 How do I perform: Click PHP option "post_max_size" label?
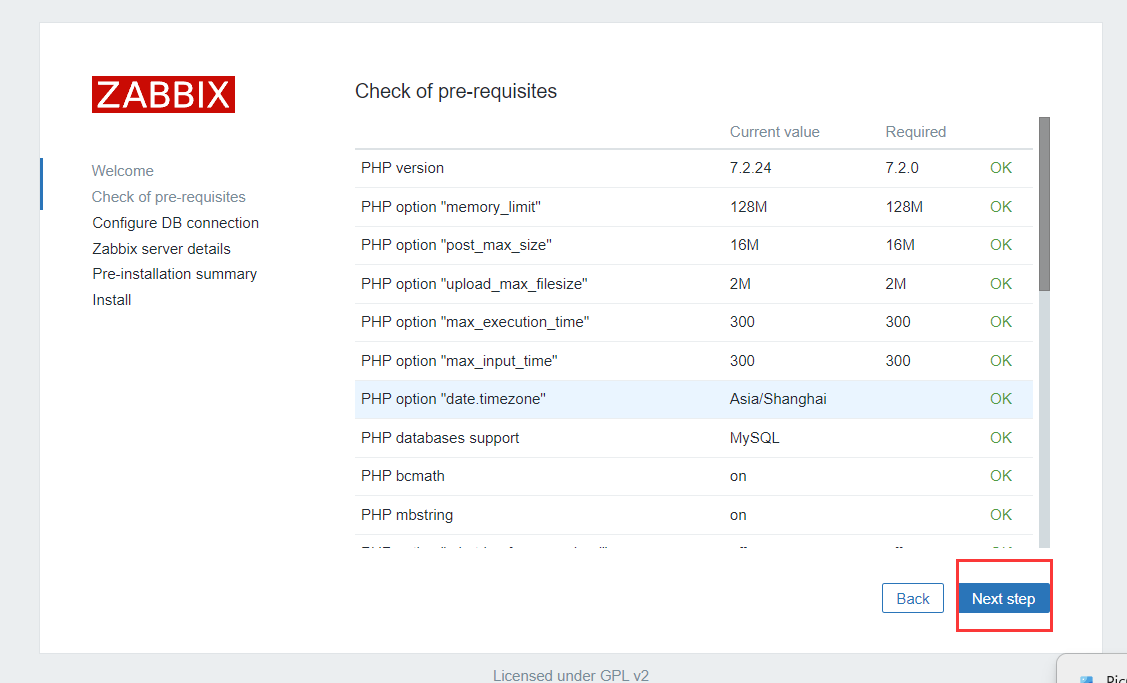pyautogui.click(x=456, y=245)
